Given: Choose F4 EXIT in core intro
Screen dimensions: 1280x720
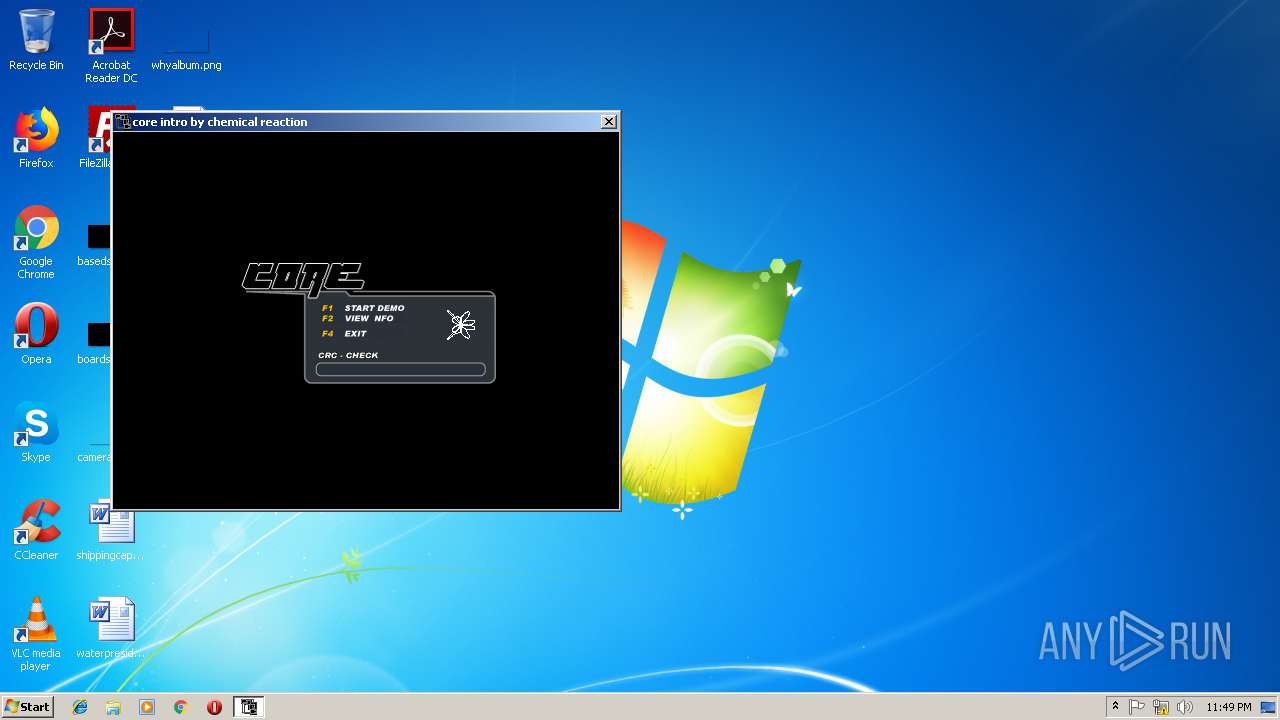Looking at the screenshot, I should pos(344,334).
